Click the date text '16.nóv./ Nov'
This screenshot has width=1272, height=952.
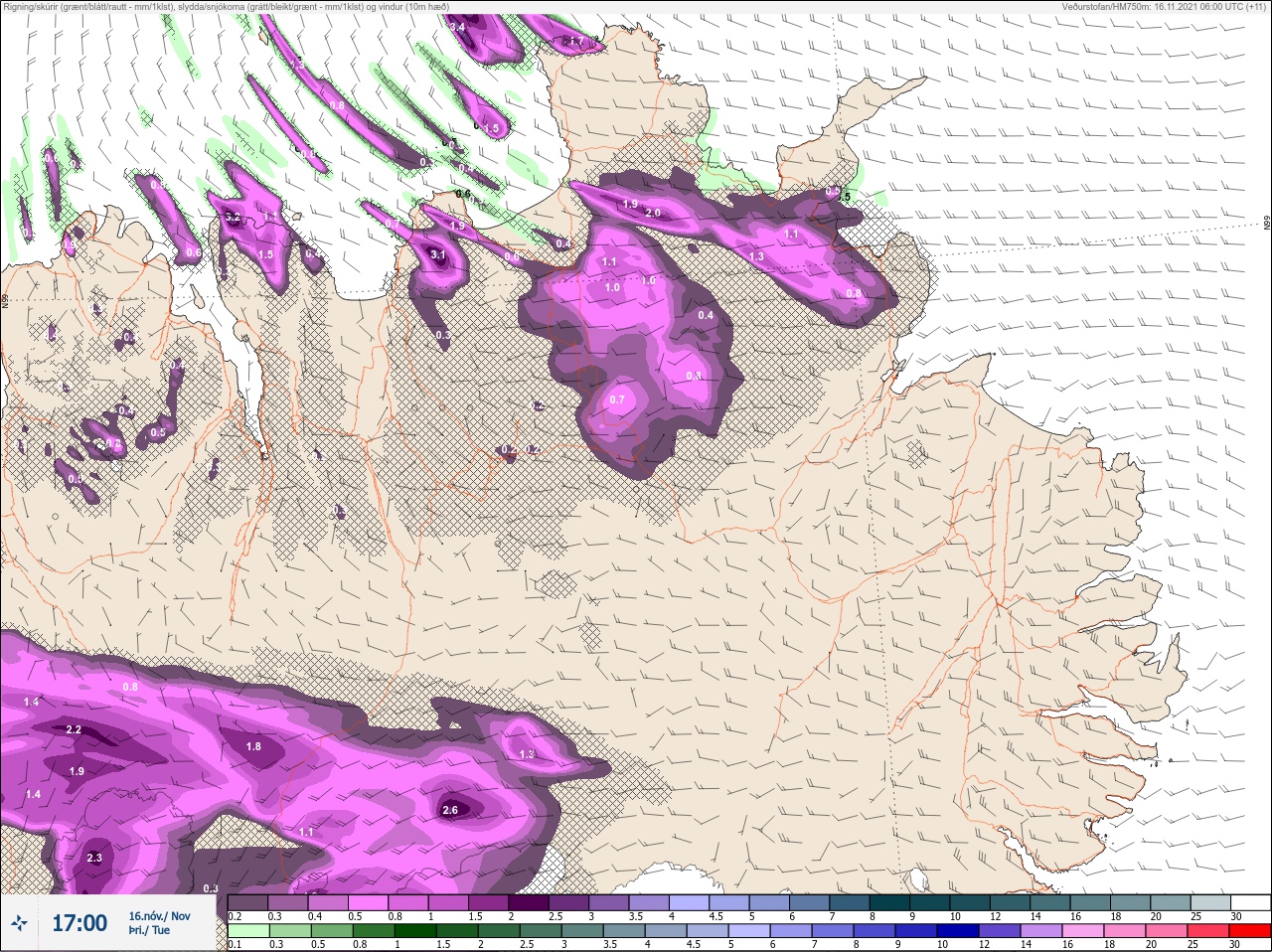coord(160,916)
